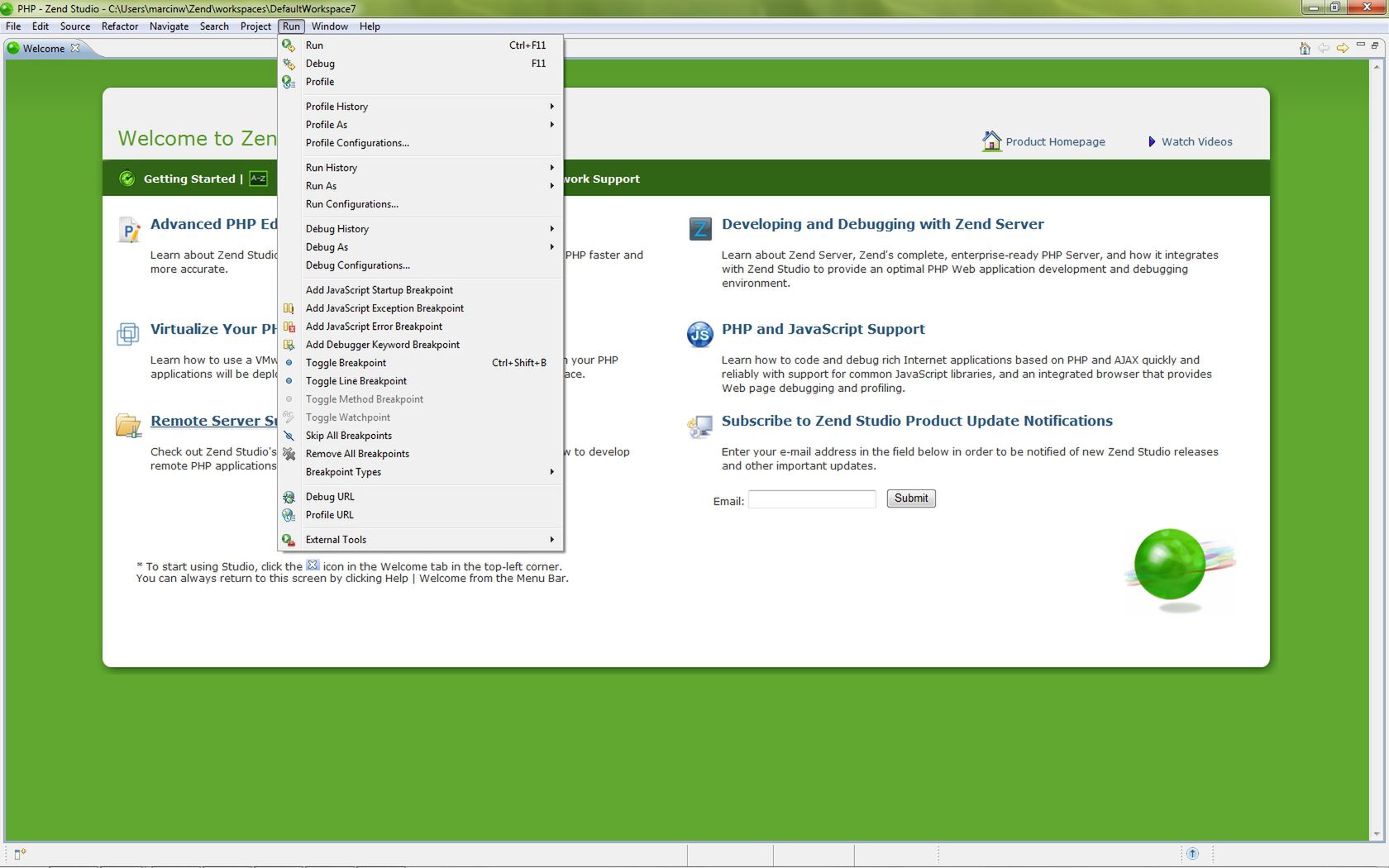The height and width of the screenshot is (868, 1389).
Task: Click the Add JavaScript Exception Breakpoint icon
Action: point(289,308)
